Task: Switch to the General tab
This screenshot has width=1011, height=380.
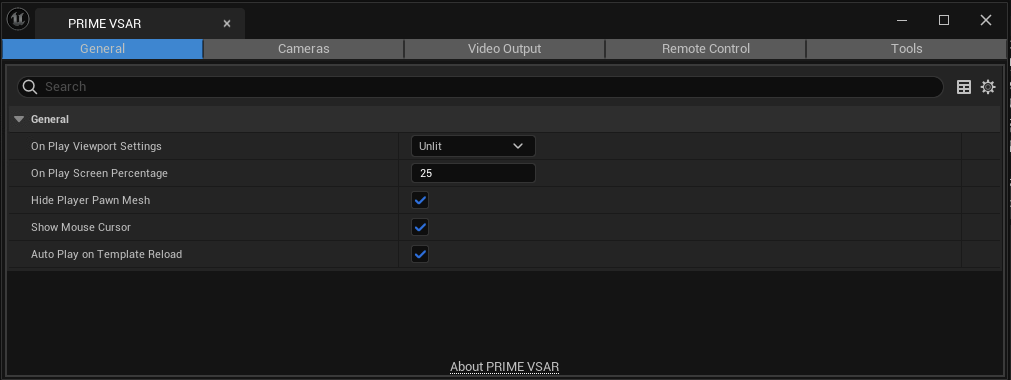Action: tap(103, 49)
